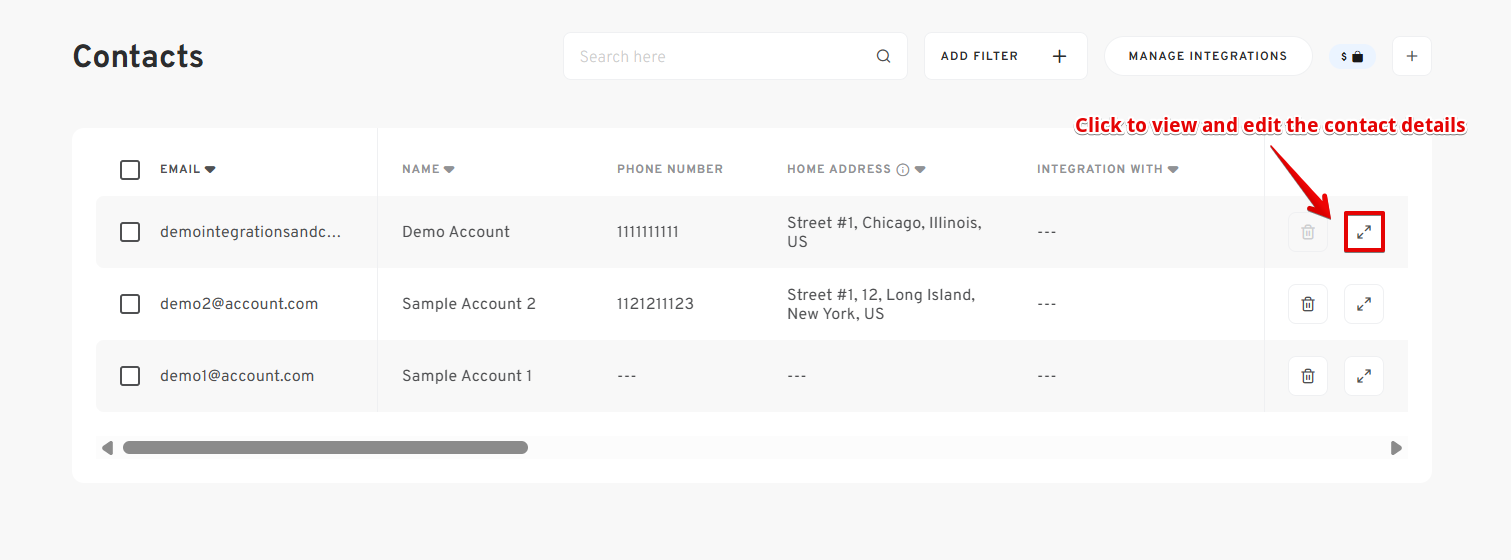
Task: Check the Demo Account row checkbox
Action: click(x=130, y=232)
